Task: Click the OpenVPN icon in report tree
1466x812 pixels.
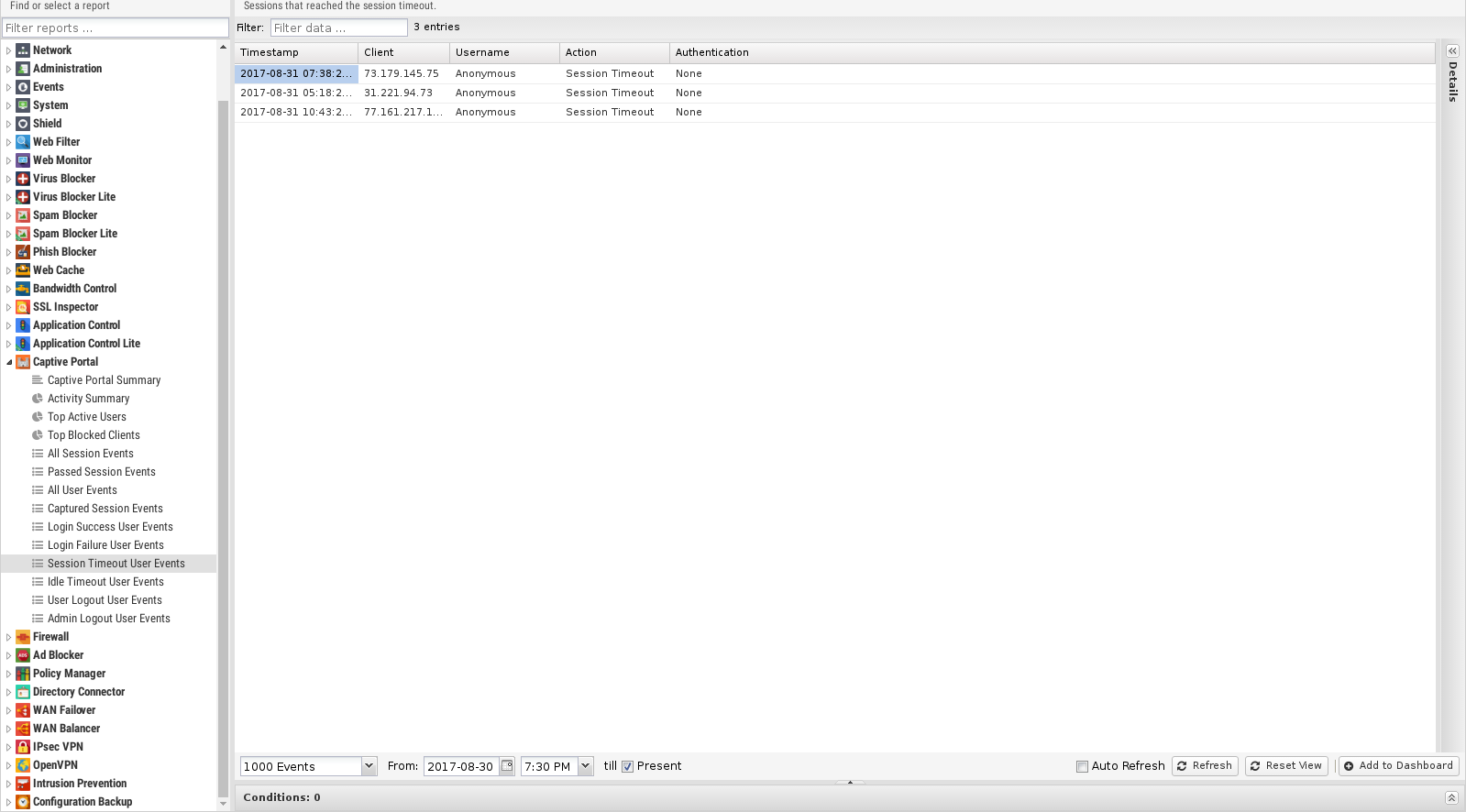Action: point(23,765)
